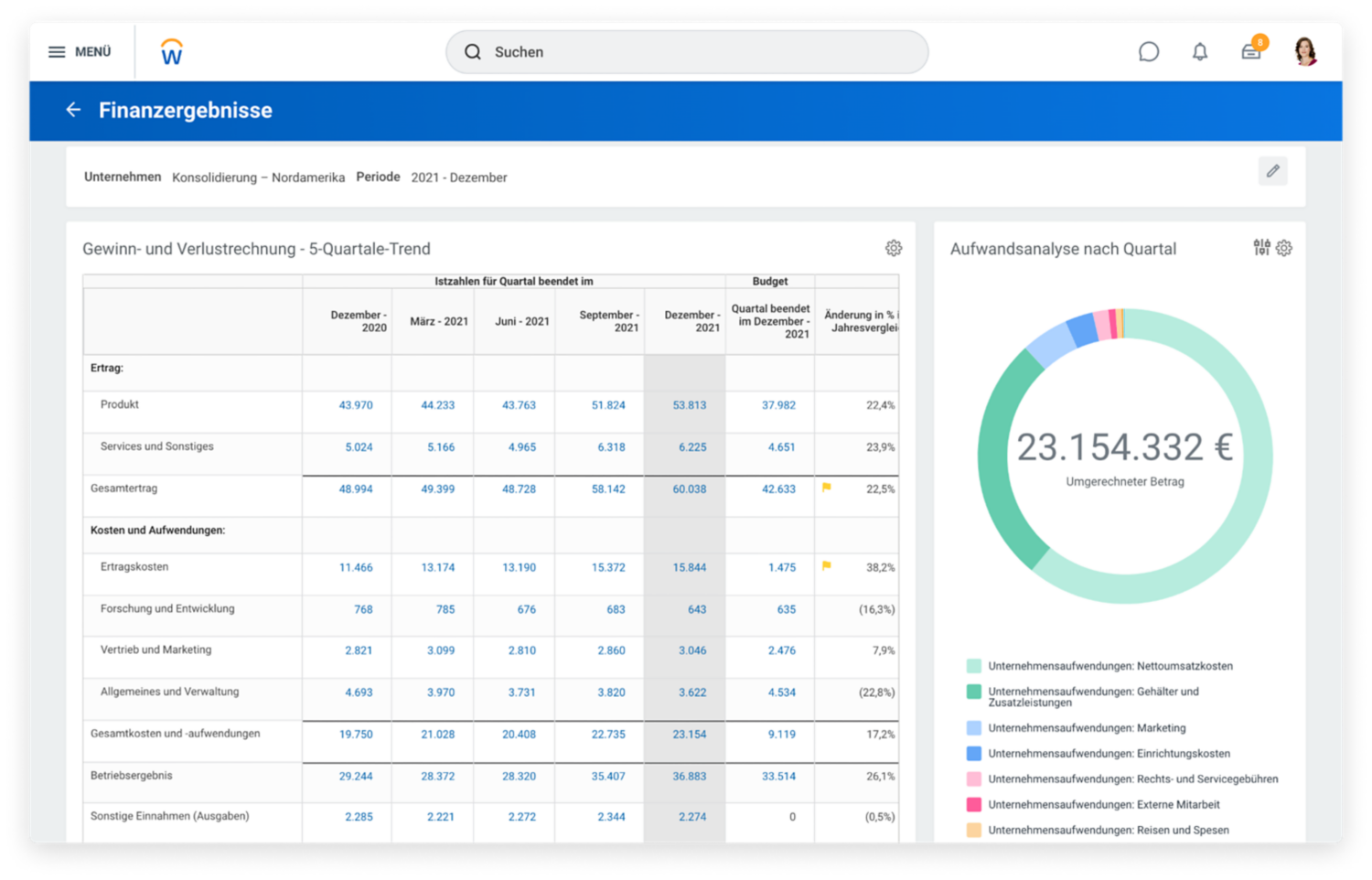
Task: Open Forschung und Entwicklung value 643
Action: (x=697, y=609)
